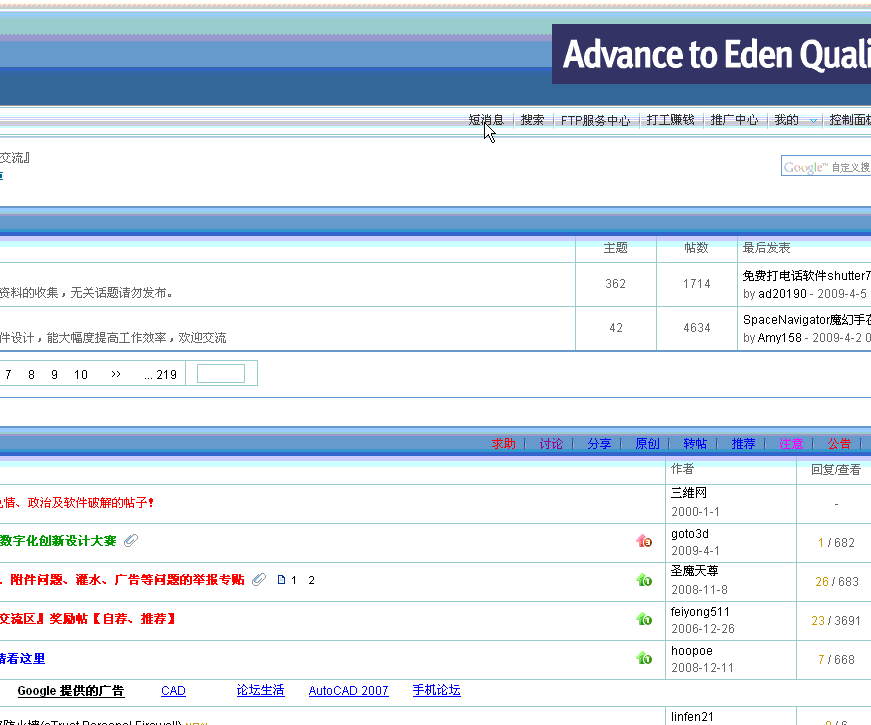Click reply count 1 in goto3d row
Screen dimensions: 871x725
click(x=821, y=542)
